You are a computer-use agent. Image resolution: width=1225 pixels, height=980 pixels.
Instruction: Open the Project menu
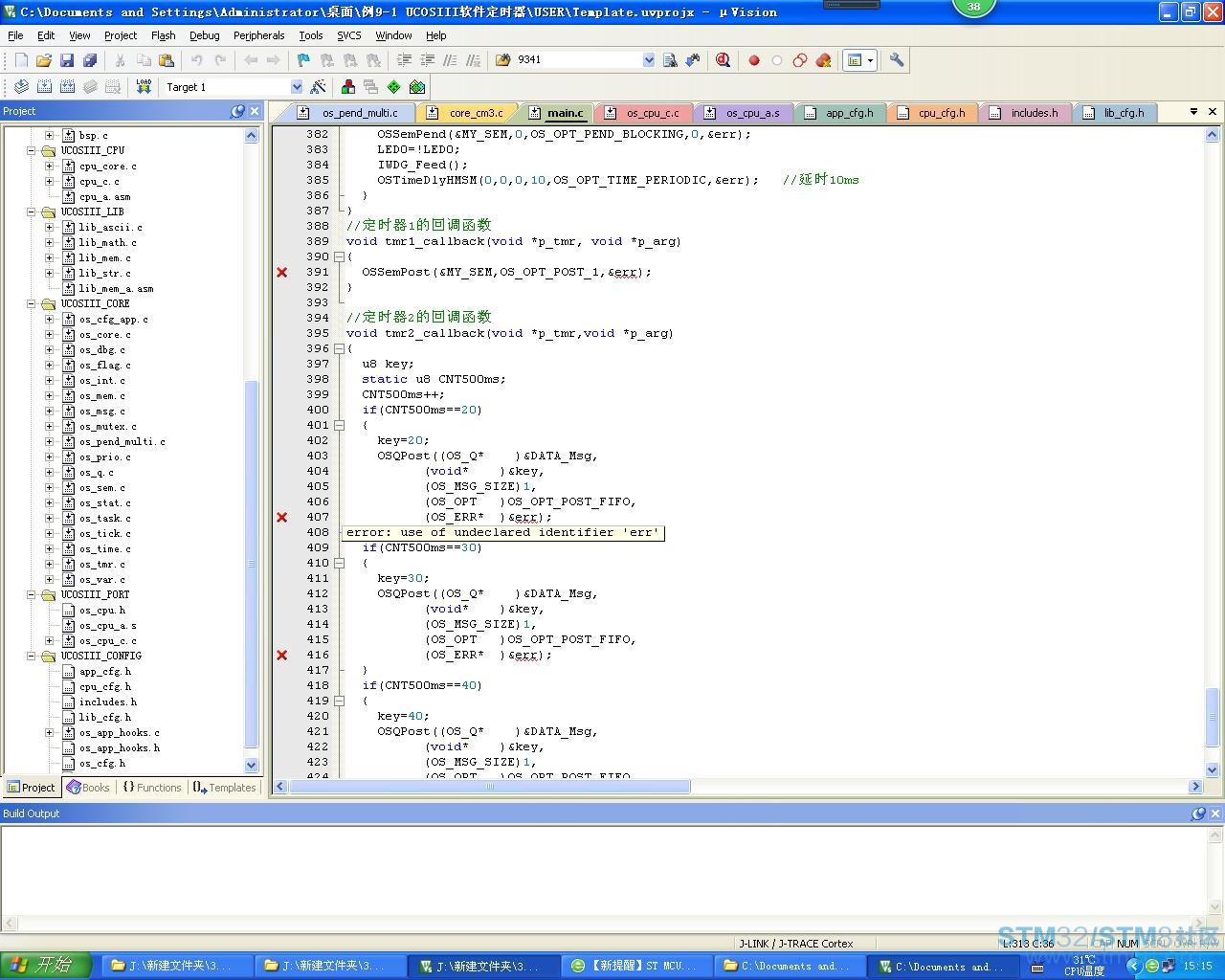(x=121, y=35)
